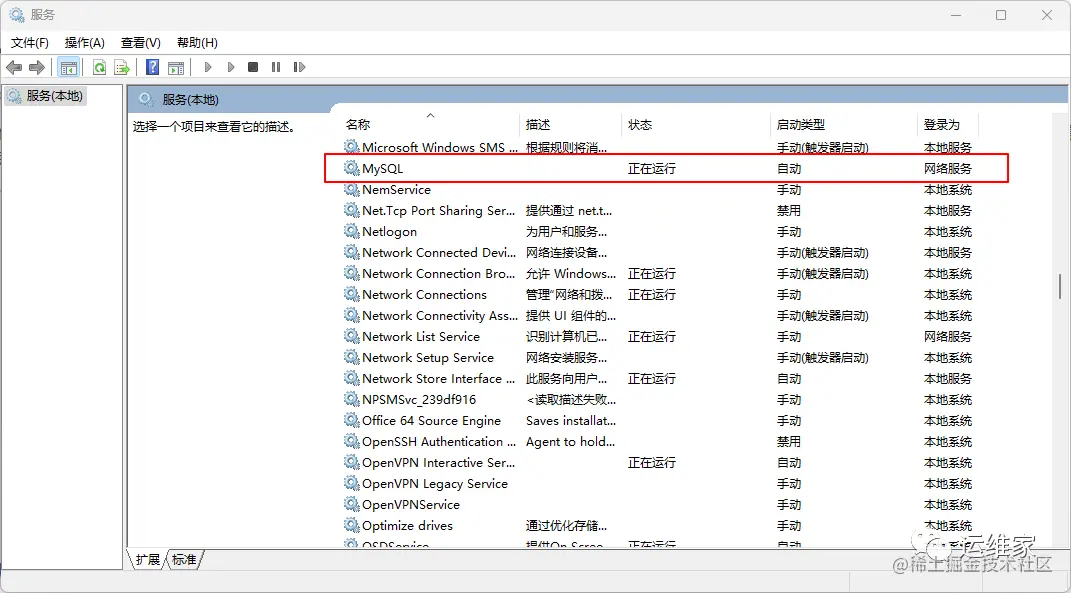
Task: Click the gear icon beside Optimize drives
Action: click(352, 525)
